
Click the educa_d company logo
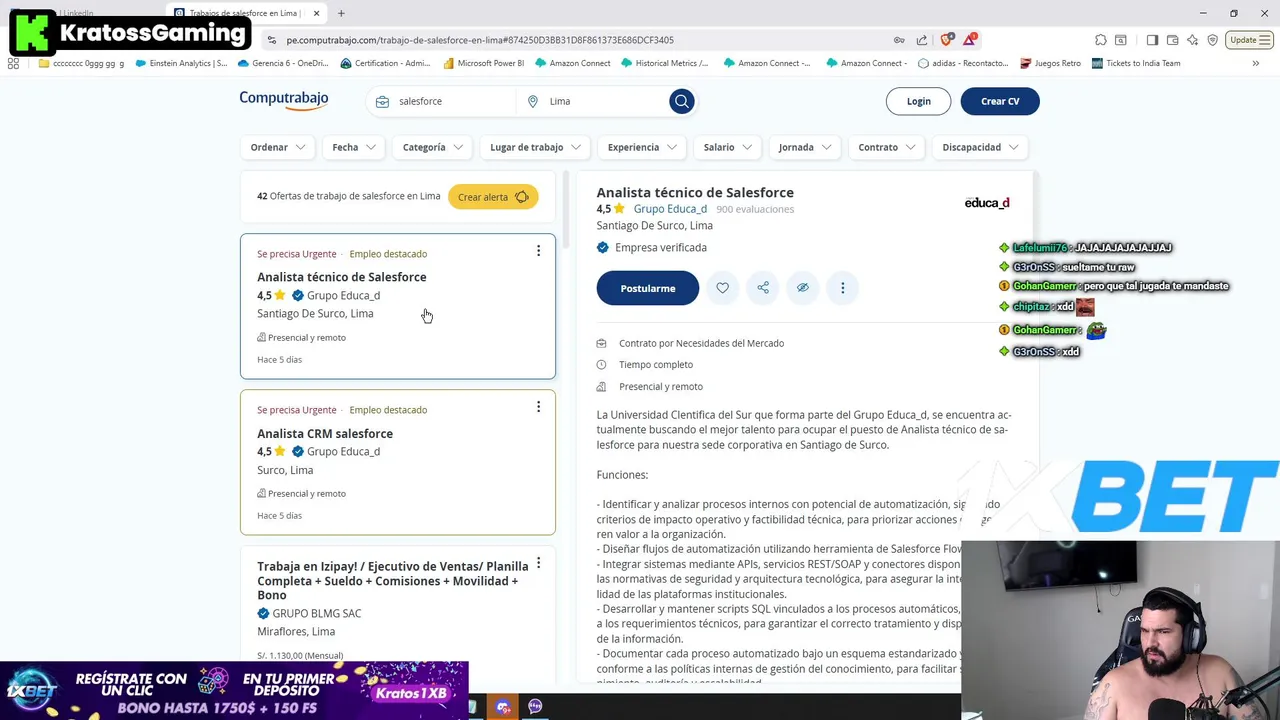tap(987, 203)
